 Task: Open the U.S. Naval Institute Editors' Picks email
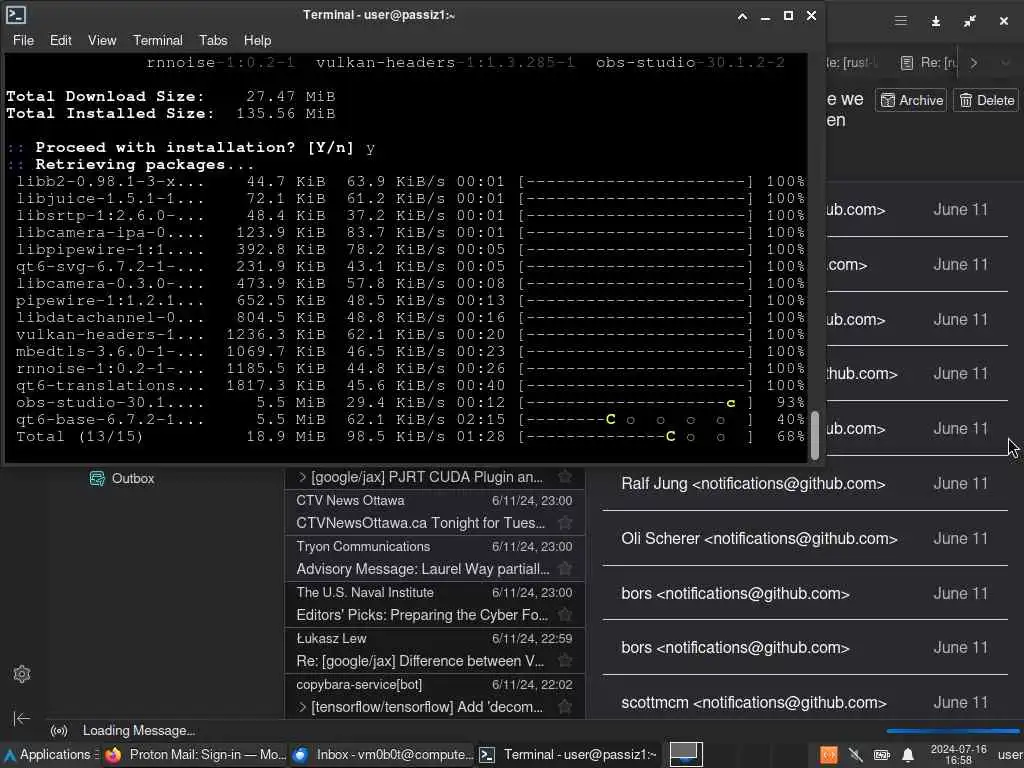pos(434,603)
